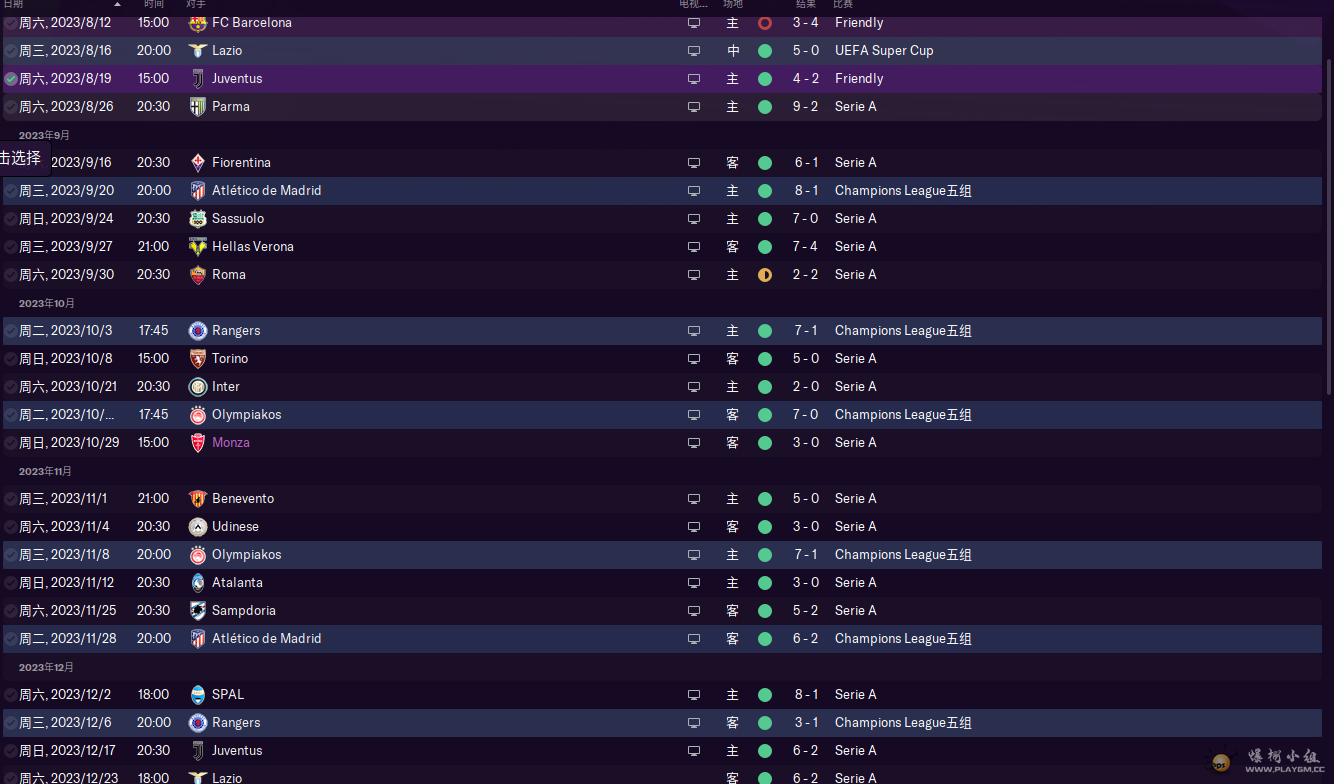Untick the checked 2023/8/19 Juventus row checkmark

coord(11,79)
